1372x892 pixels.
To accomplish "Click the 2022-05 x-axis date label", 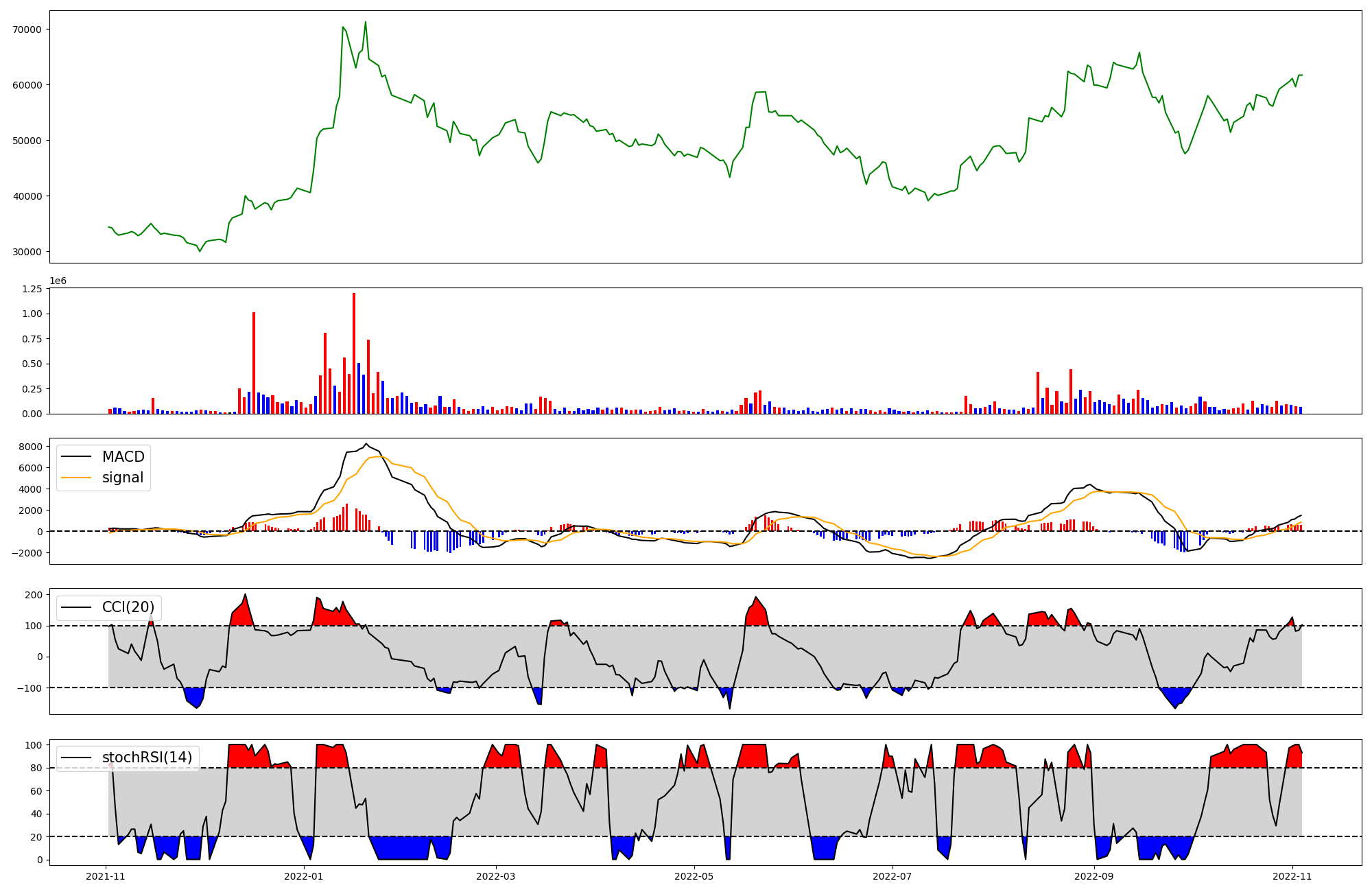I will click(x=694, y=876).
